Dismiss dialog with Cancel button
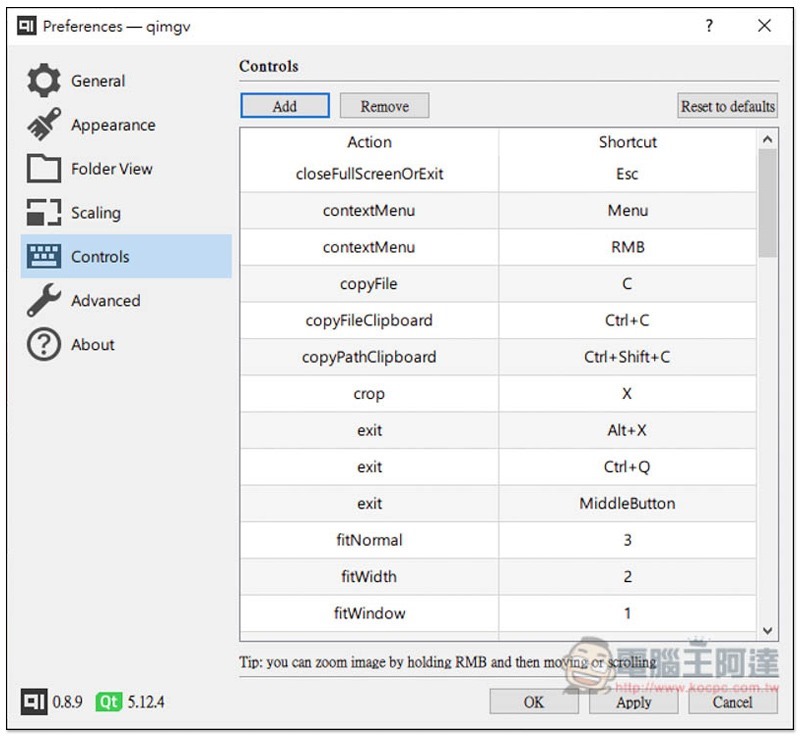This screenshot has width=800, height=738. pyautogui.click(x=733, y=702)
